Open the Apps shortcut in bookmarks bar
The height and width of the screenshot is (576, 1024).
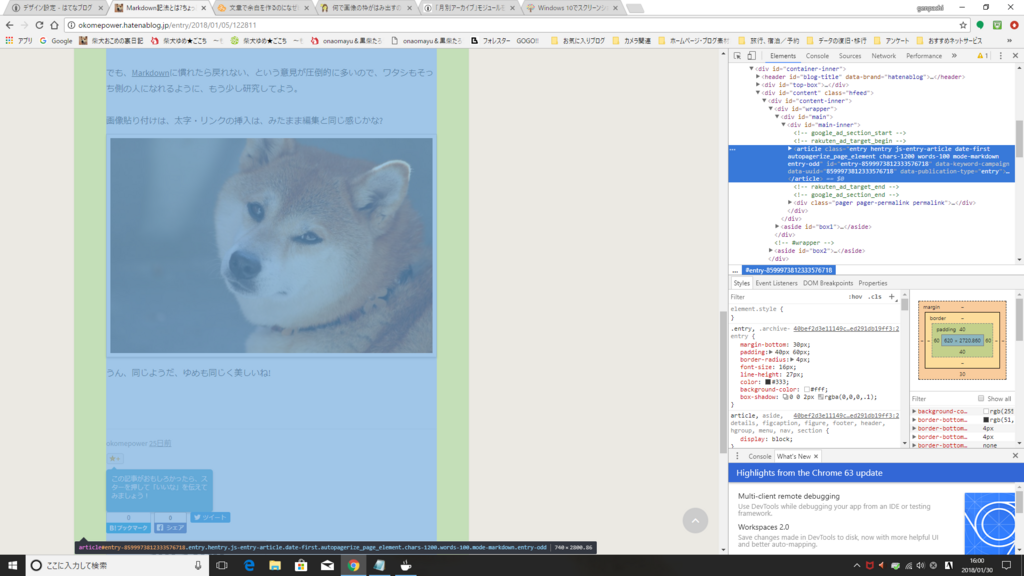[x=19, y=40]
